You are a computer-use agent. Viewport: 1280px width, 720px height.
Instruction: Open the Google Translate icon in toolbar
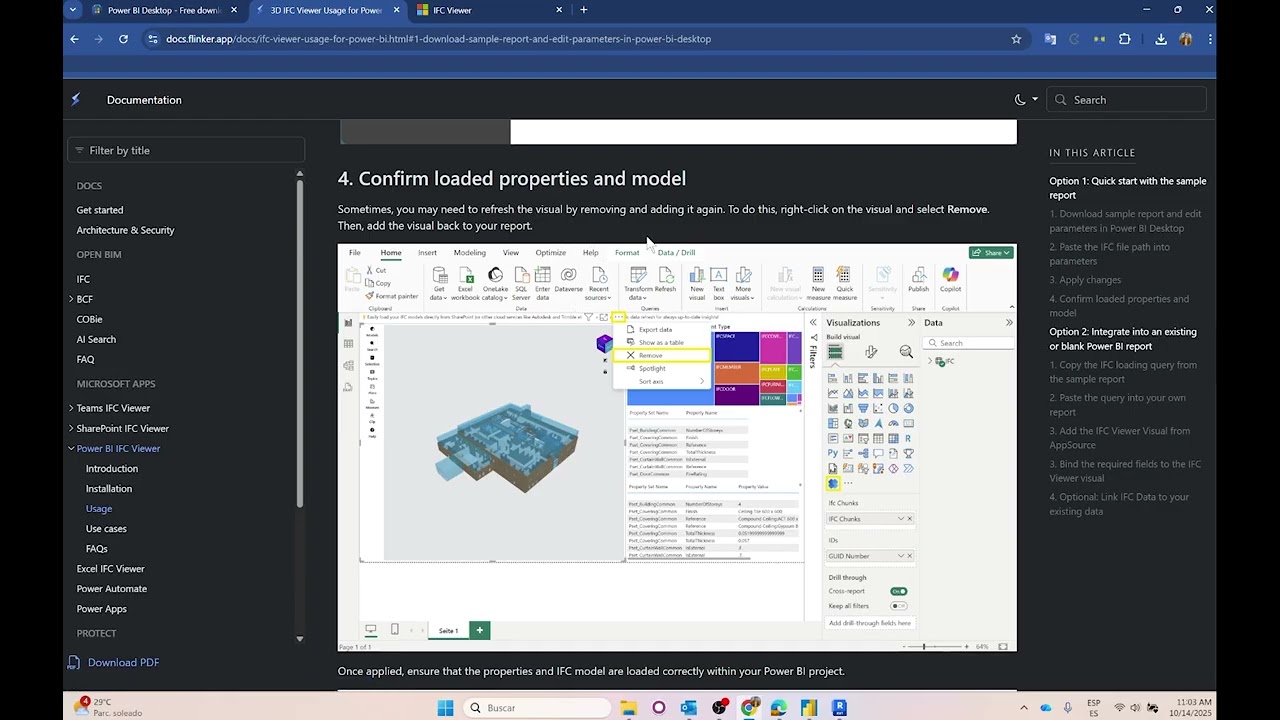1050,39
